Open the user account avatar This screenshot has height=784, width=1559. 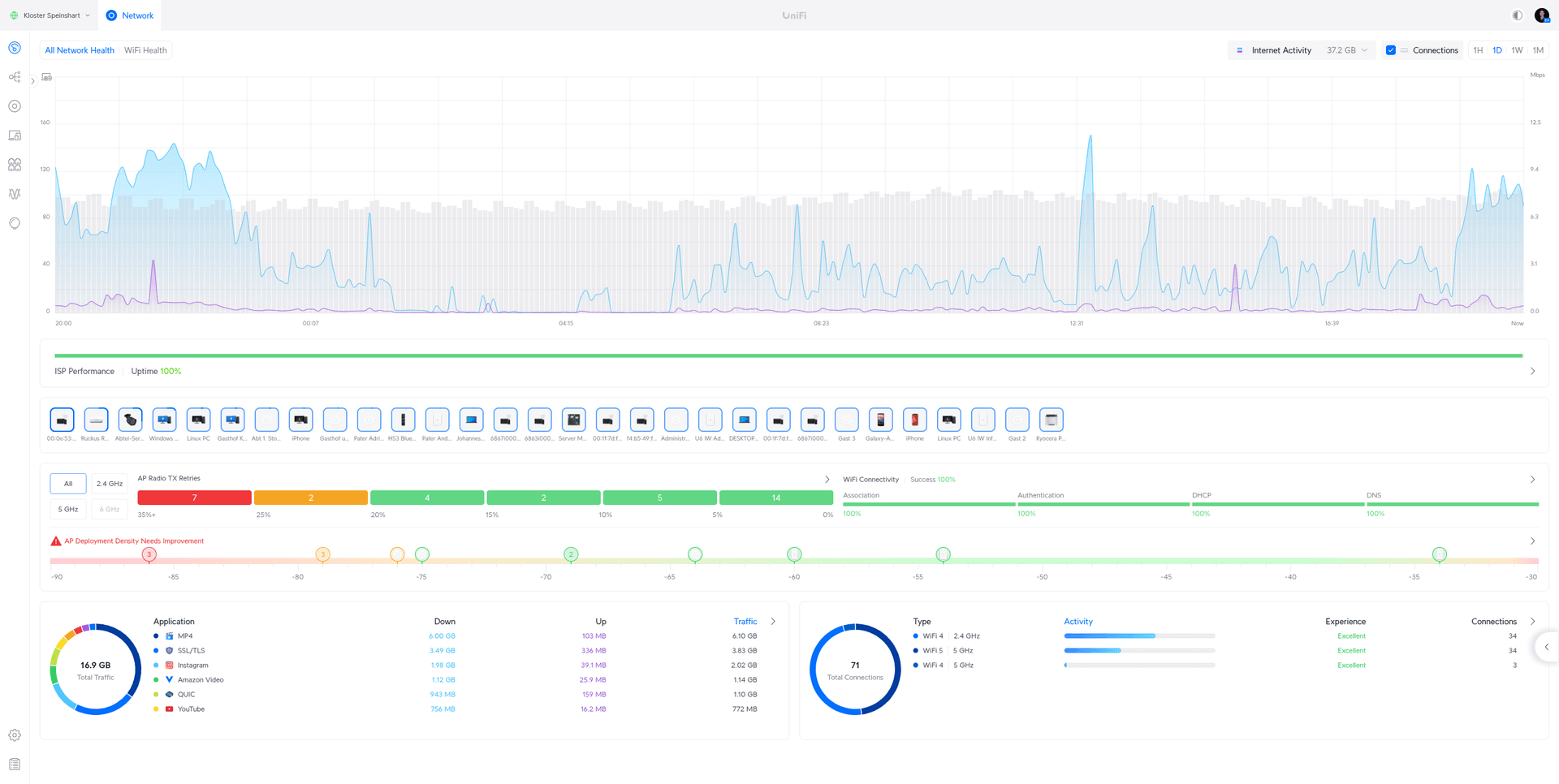point(1542,15)
